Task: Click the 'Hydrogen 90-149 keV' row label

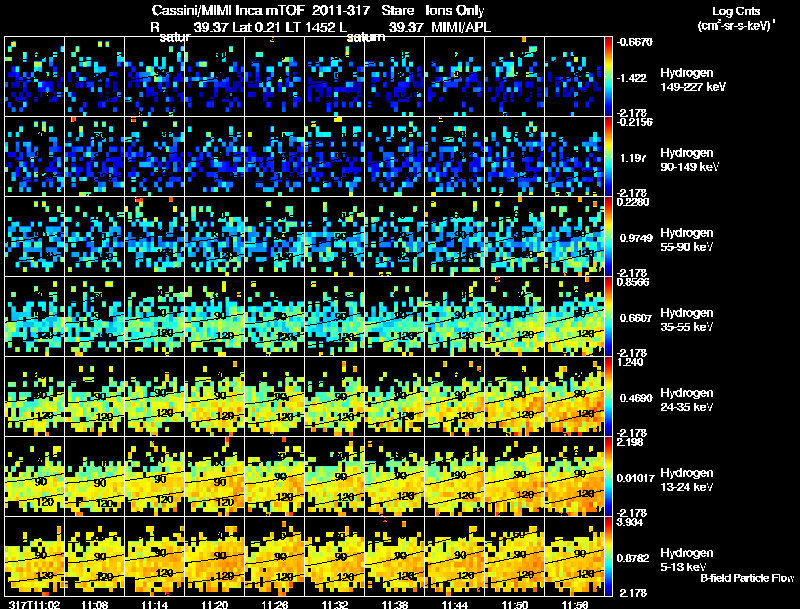Action: 690,160
